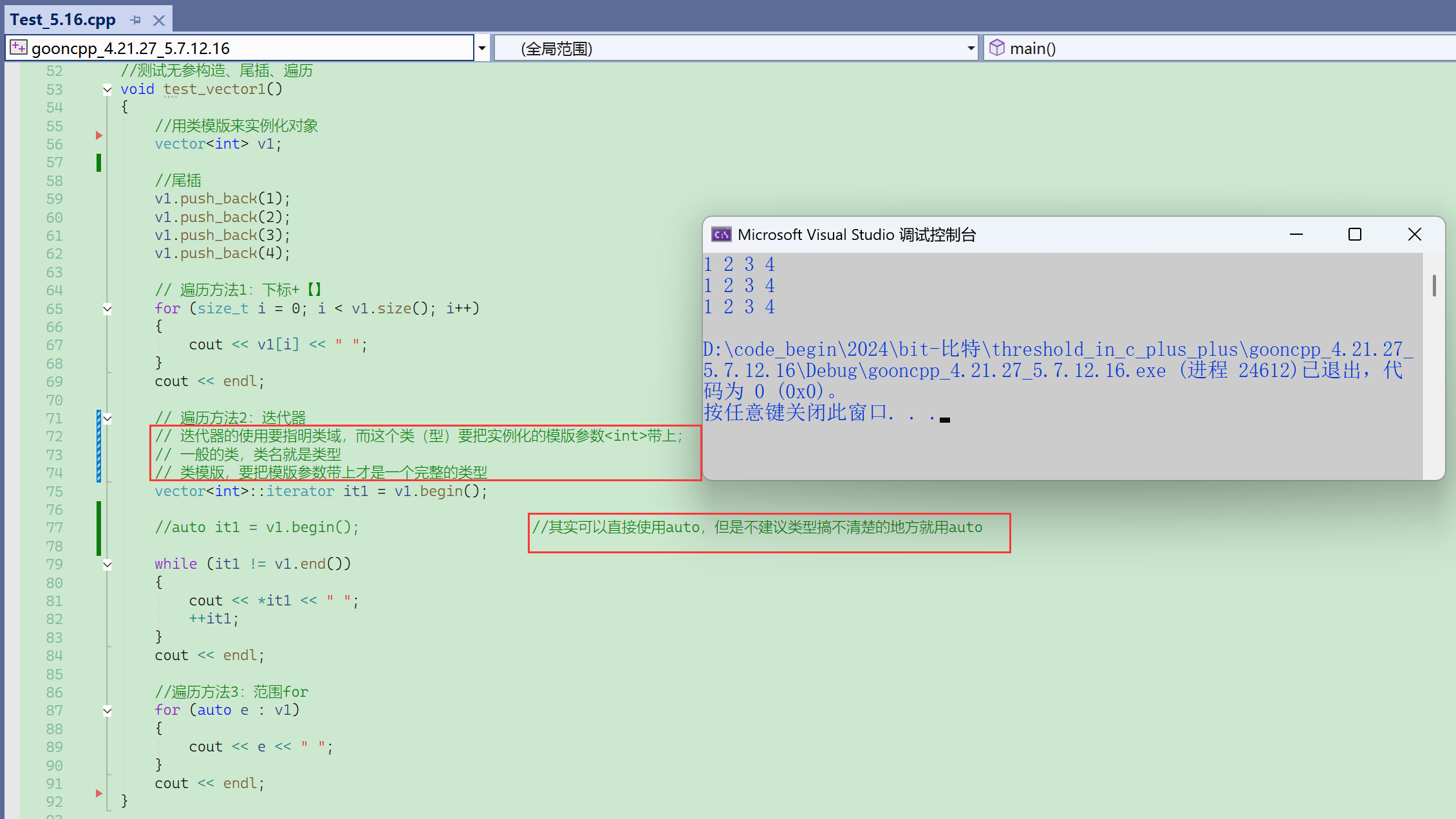
Task: Collapse the comment block at line 71
Action: [107, 418]
